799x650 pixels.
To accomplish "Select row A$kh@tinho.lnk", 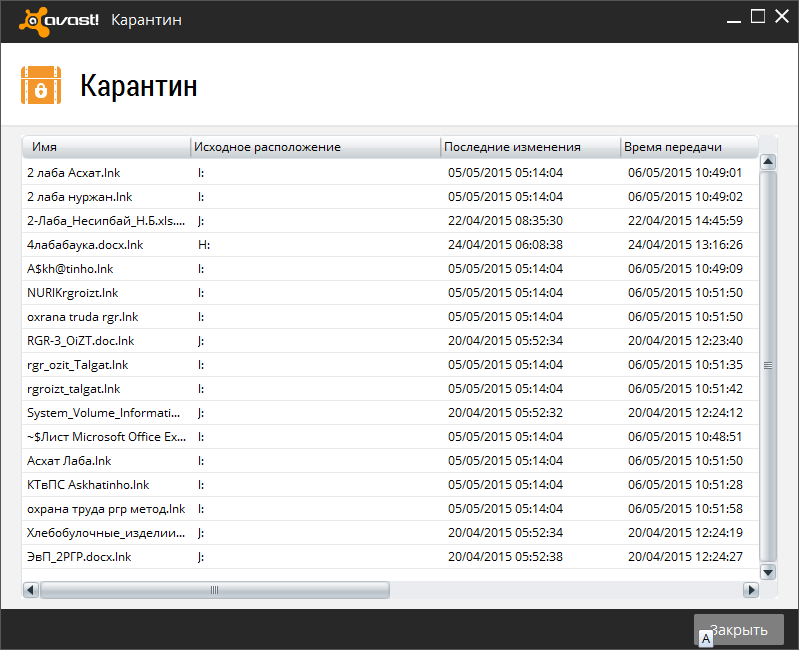I will click(390, 268).
